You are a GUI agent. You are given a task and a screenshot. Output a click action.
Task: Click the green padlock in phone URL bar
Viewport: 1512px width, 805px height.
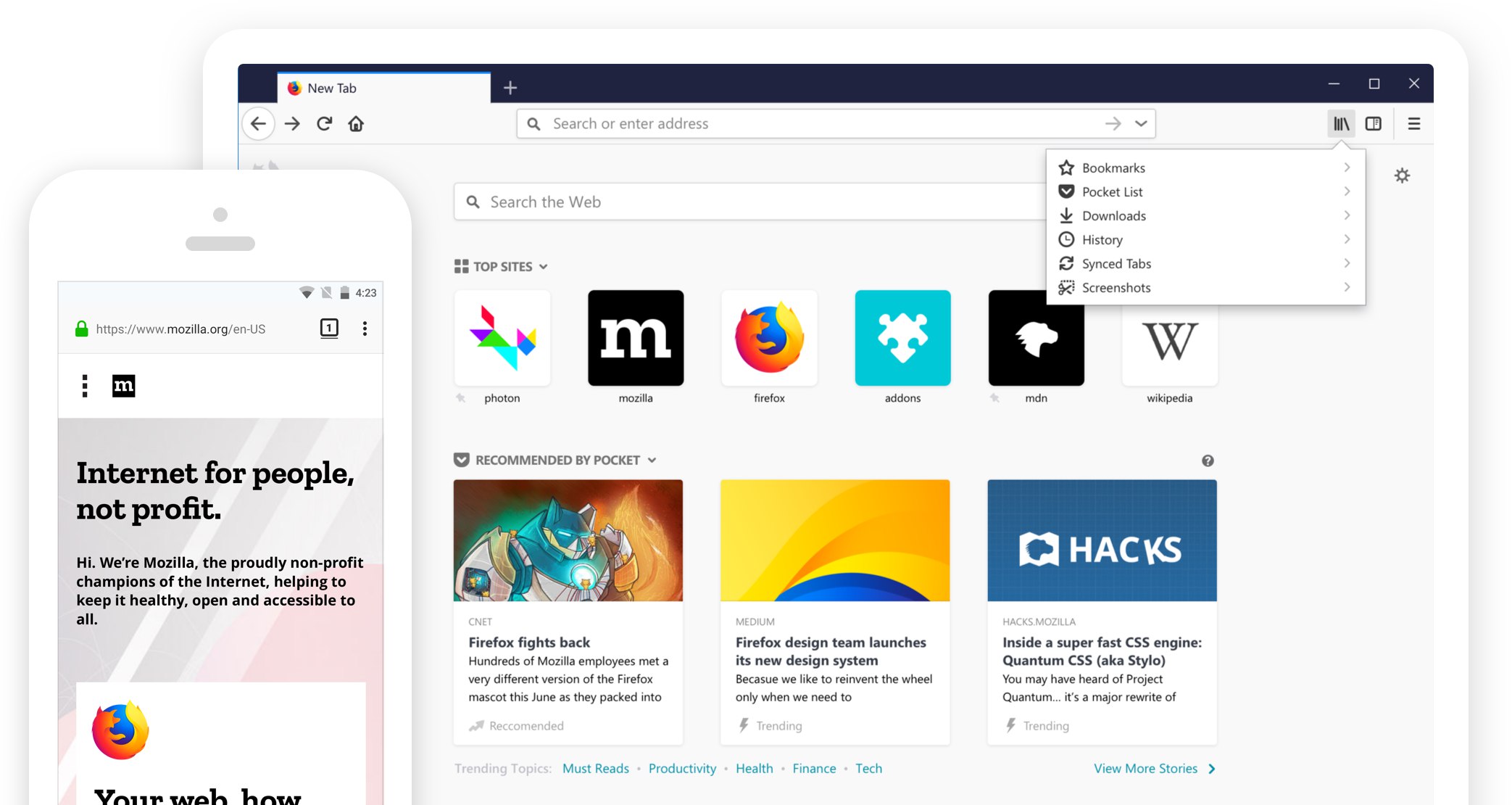82,329
